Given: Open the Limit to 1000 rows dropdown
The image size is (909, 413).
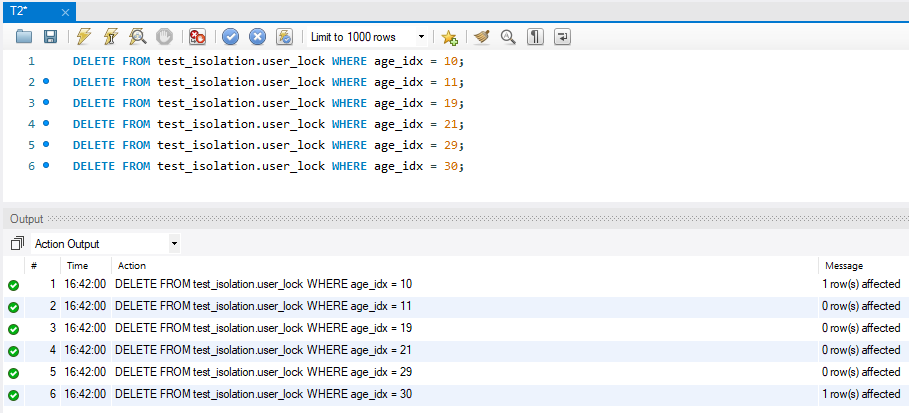Looking at the screenshot, I should pos(367,37).
